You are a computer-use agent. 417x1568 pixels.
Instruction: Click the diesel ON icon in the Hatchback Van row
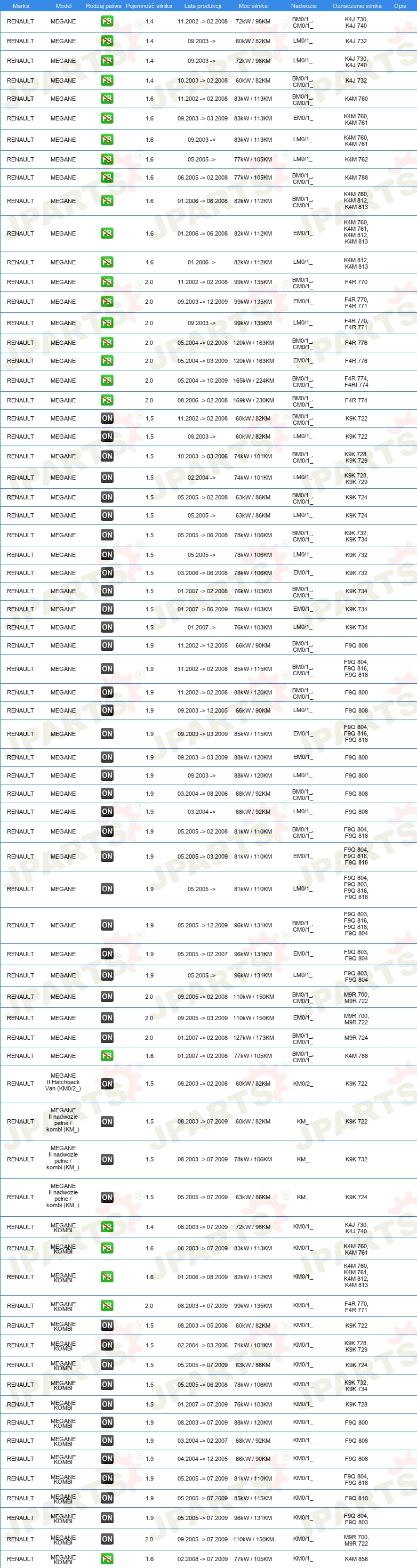click(107, 1084)
